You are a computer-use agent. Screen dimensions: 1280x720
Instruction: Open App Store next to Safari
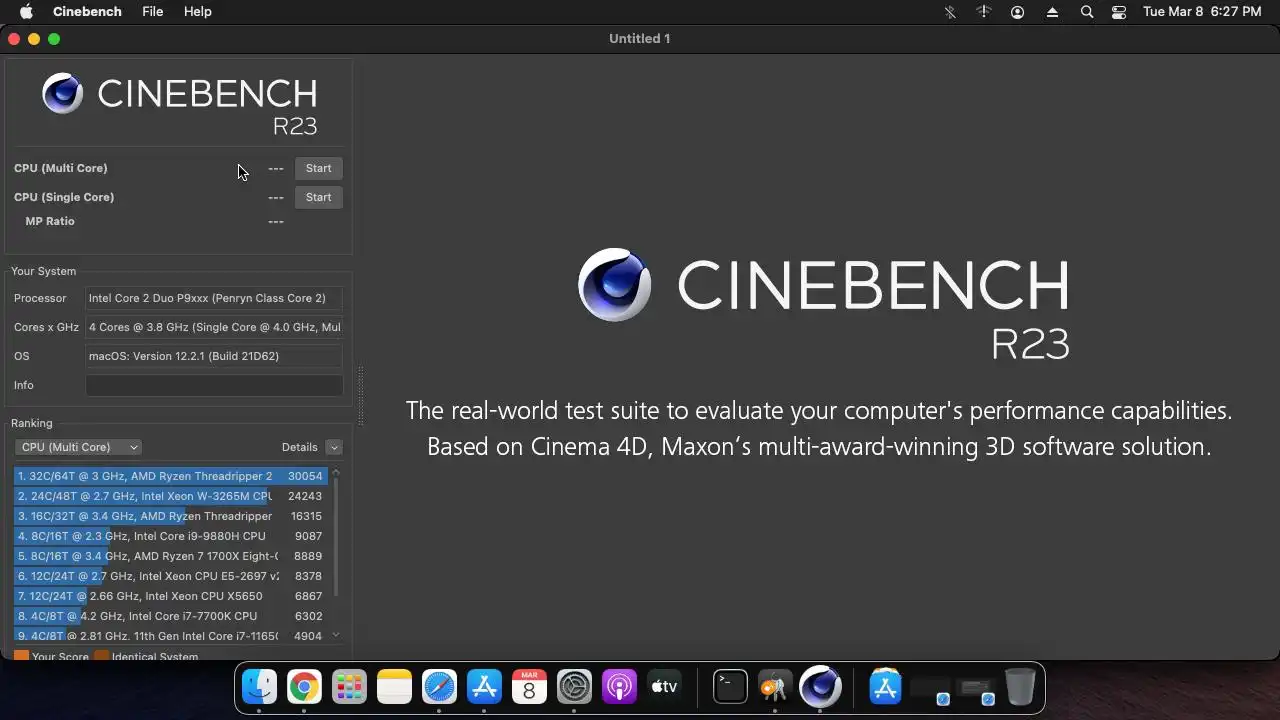pyautogui.click(x=484, y=687)
